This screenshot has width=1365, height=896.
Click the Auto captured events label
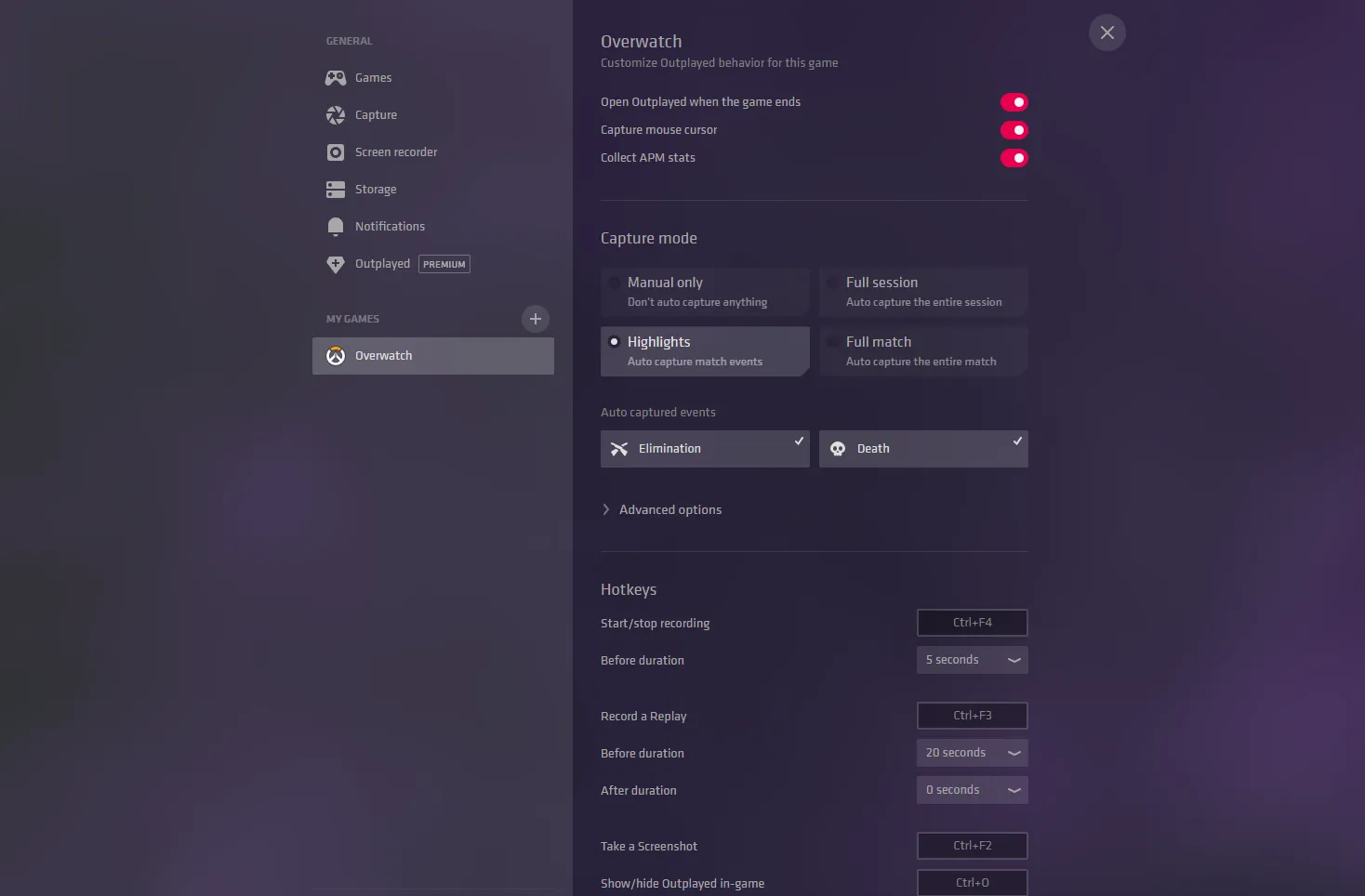(x=658, y=413)
